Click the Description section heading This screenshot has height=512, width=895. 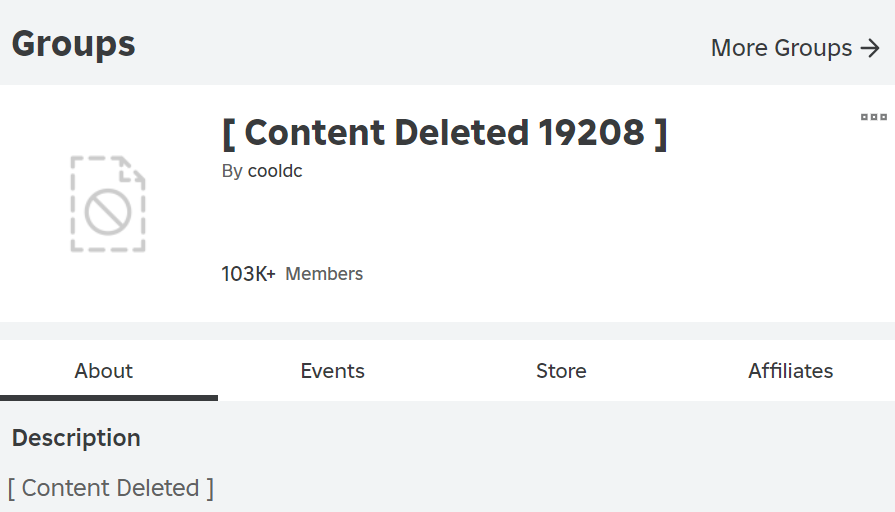[76, 438]
